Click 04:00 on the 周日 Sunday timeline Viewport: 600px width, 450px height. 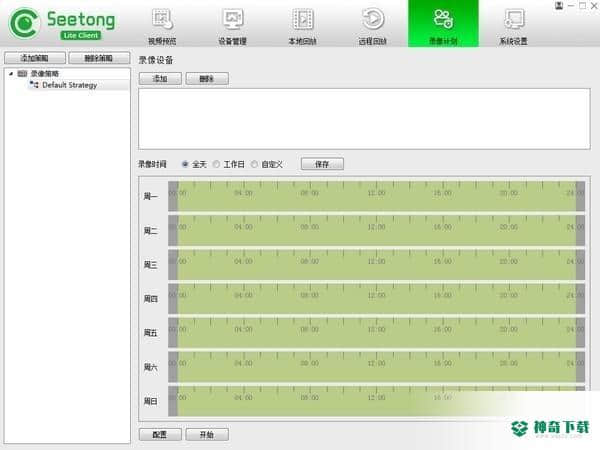[x=243, y=398]
